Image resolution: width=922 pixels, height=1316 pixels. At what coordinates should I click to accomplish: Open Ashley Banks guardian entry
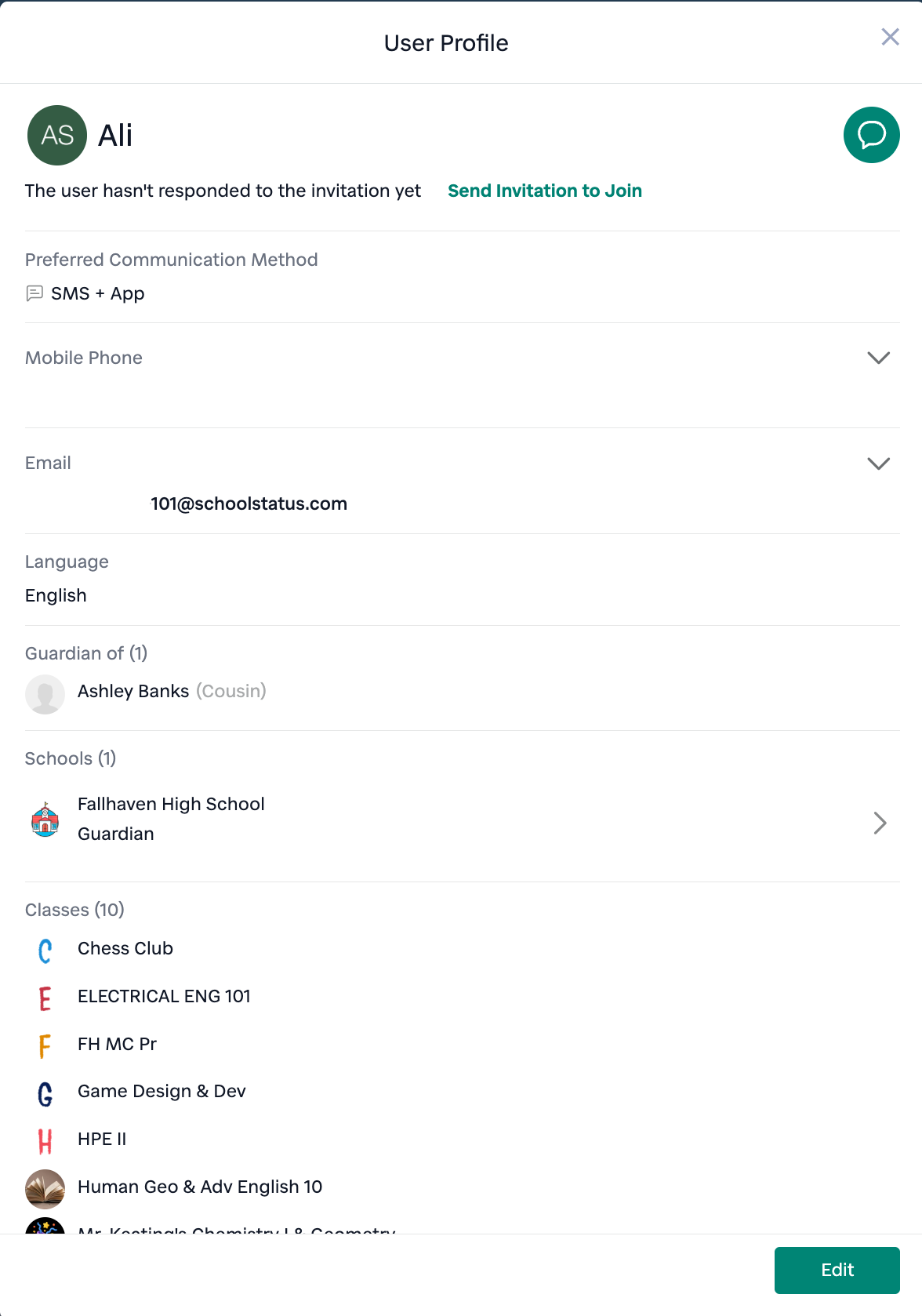[x=133, y=691]
